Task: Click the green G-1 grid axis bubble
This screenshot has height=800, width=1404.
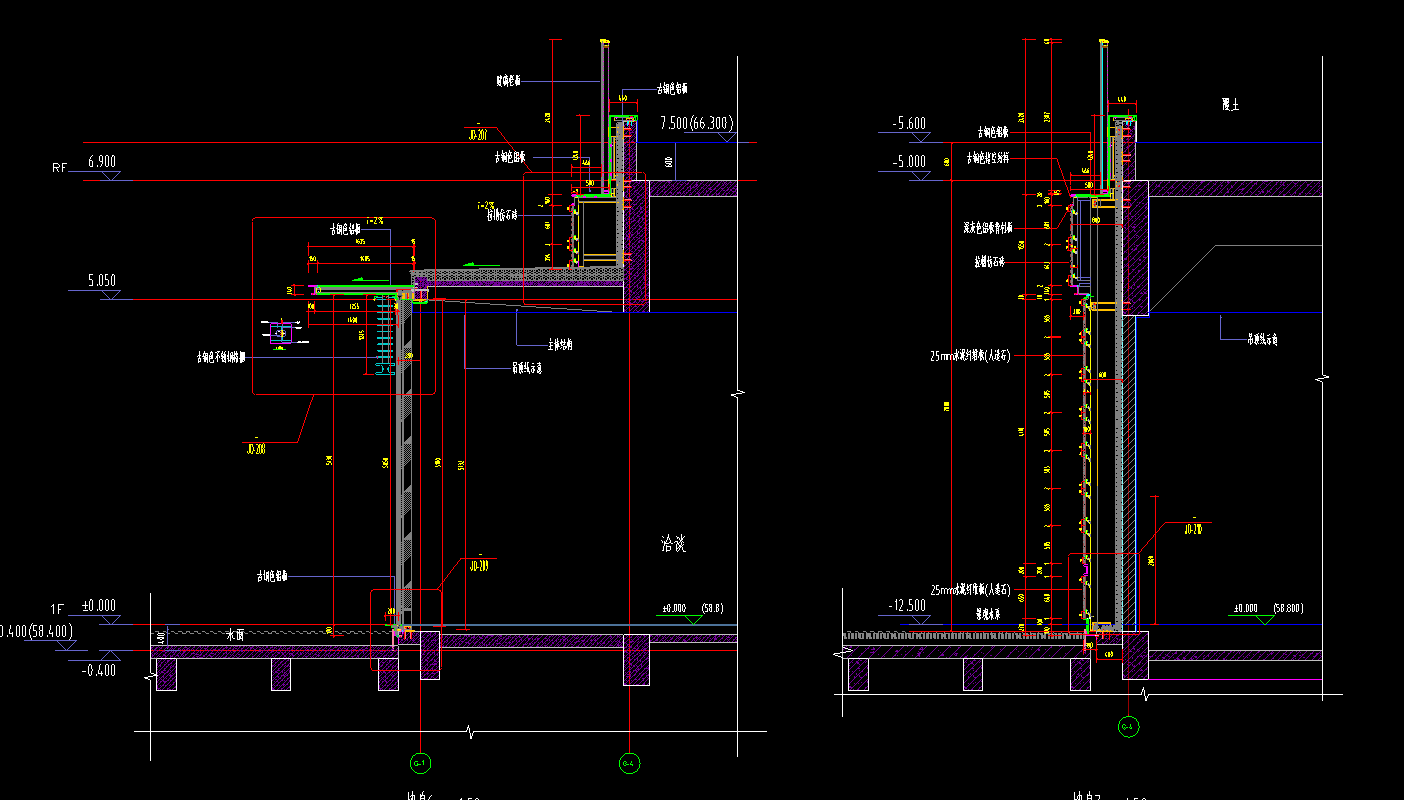Action: click(x=420, y=764)
